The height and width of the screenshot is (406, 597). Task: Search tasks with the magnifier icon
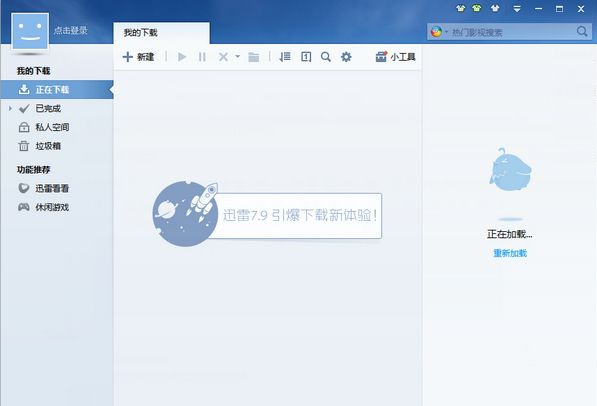pyautogui.click(x=326, y=57)
